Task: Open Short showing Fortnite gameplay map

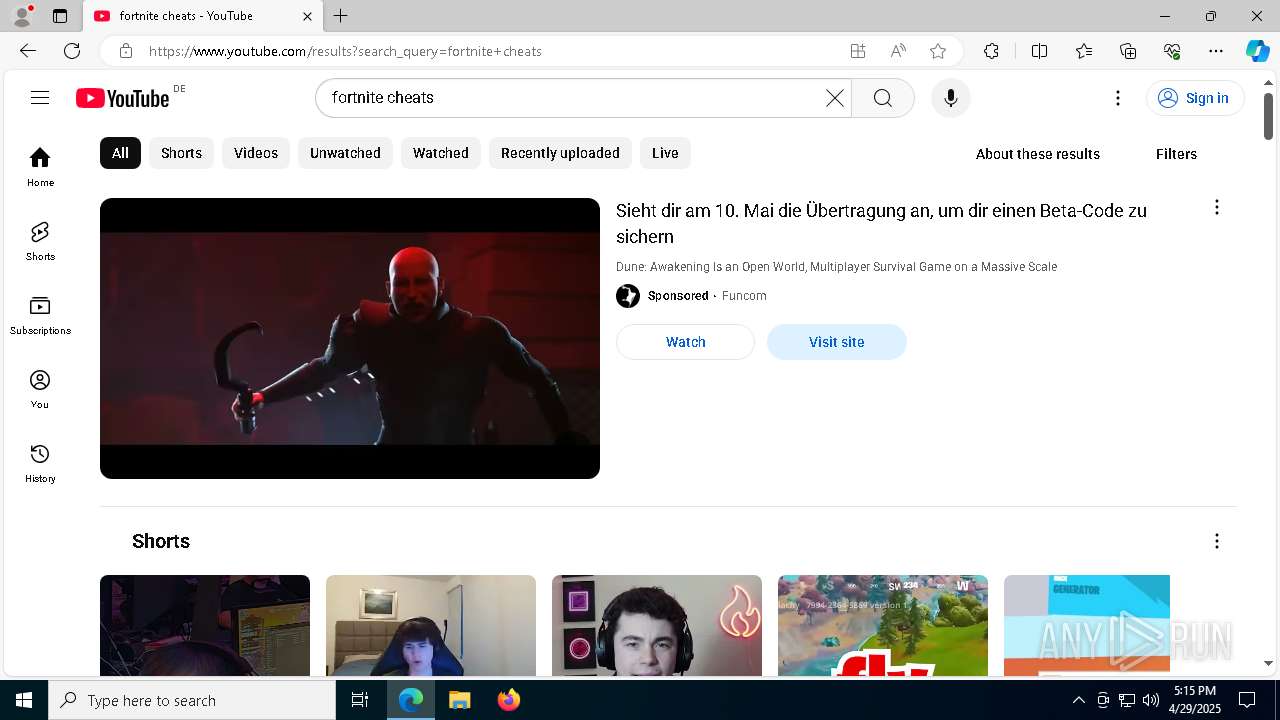Action: coord(883,625)
